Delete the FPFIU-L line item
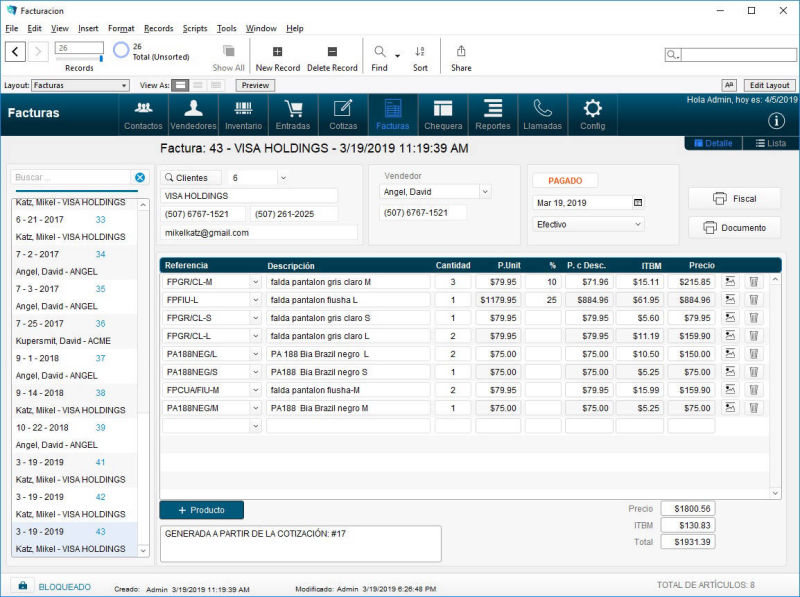The image size is (800, 597). pyautogui.click(x=754, y=300)
